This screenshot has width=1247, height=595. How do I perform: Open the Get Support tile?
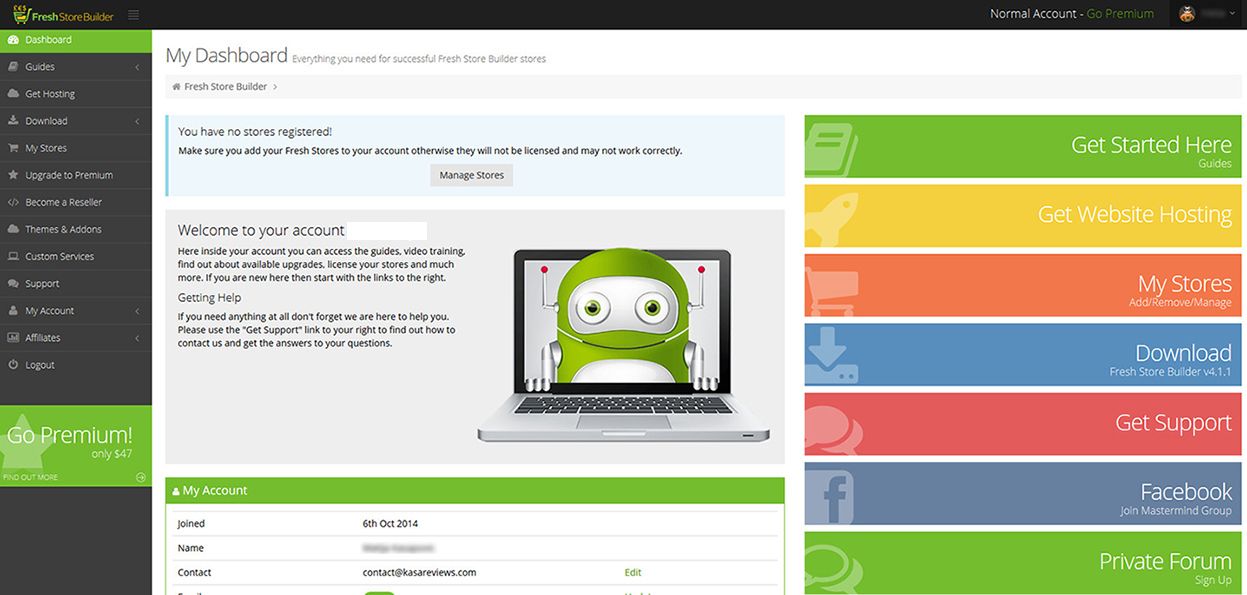point(1023,424)
